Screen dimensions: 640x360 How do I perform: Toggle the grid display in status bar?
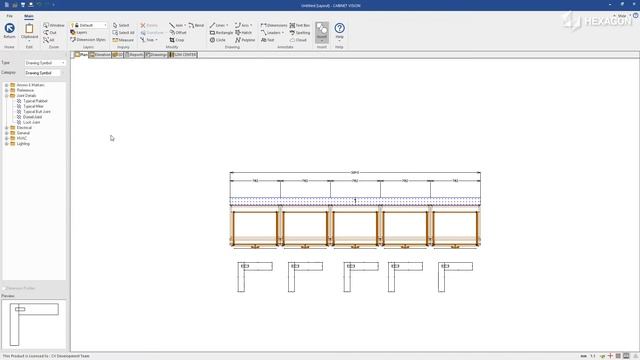coord(618,356)
